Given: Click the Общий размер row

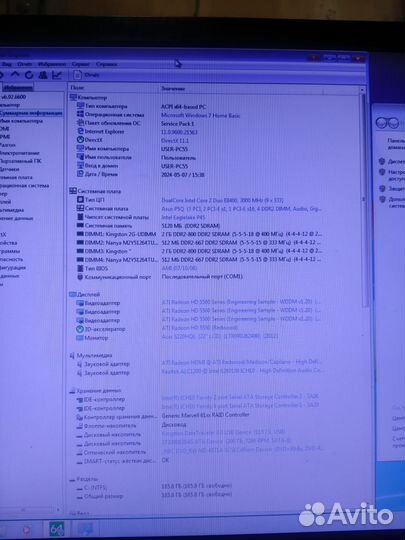Looking at the screenshot, I should pos(155,496).
